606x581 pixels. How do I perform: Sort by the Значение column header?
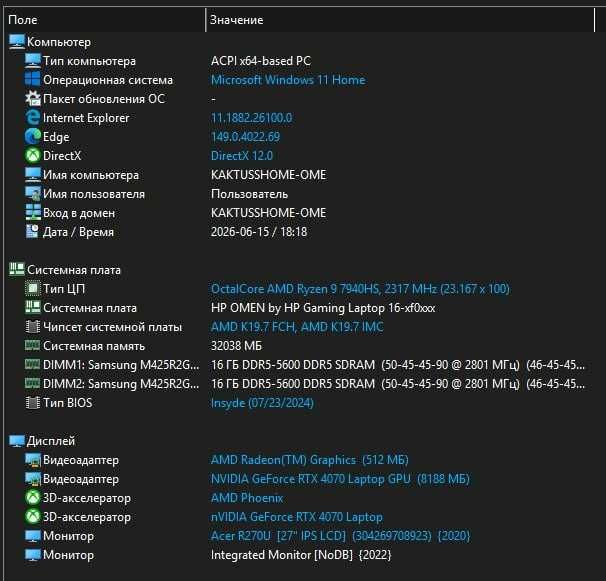coord(400,20)
